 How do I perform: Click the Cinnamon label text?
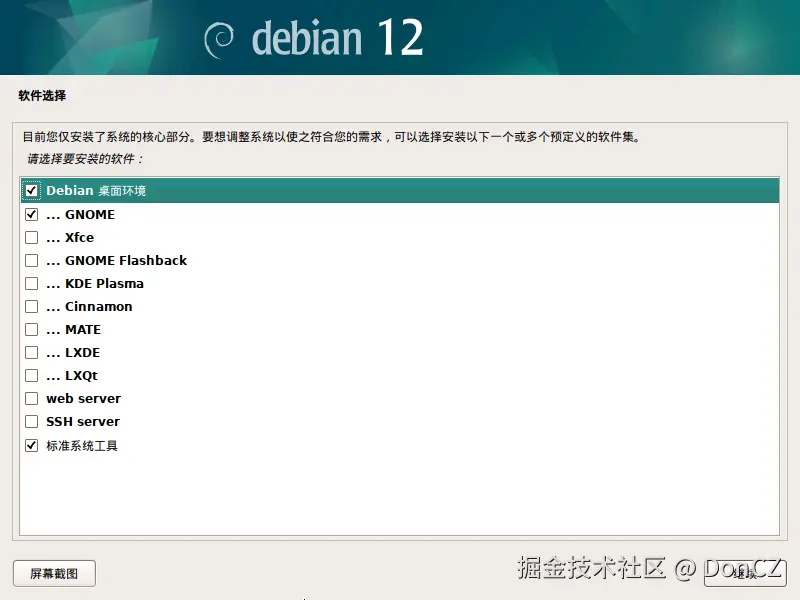click(98, 306)
